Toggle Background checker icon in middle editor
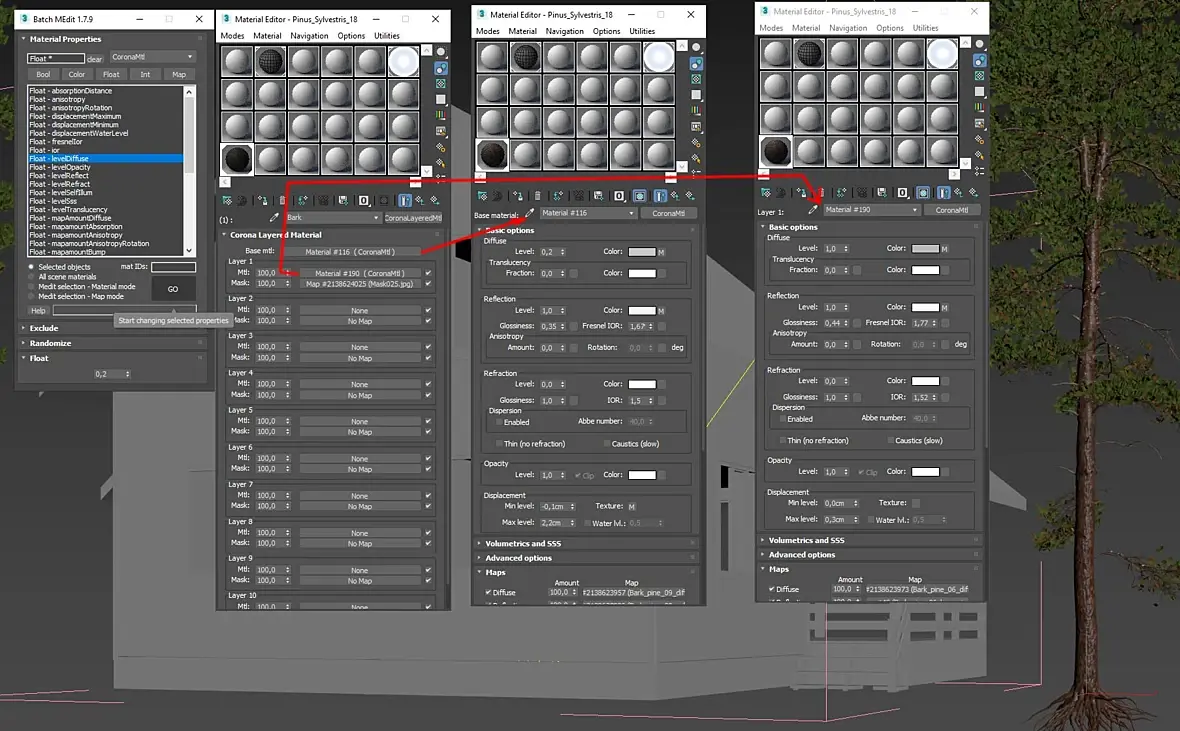The width and height of the screenshot is (1180, 731). (696, 79)
